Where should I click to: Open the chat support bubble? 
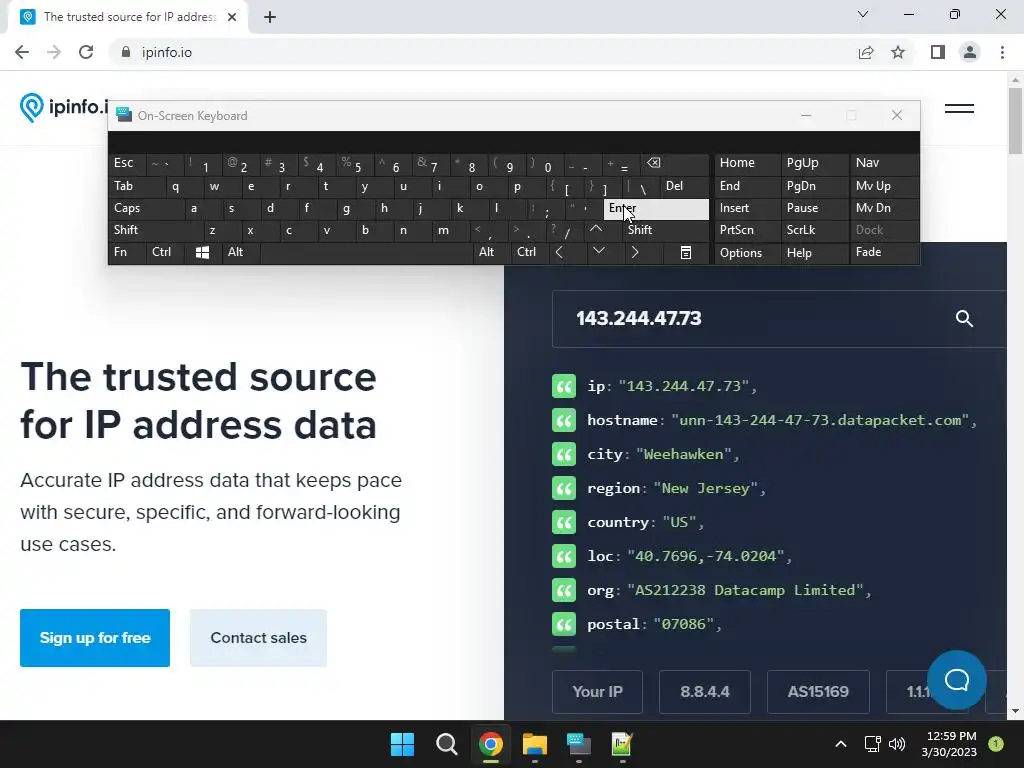[957, 680]
